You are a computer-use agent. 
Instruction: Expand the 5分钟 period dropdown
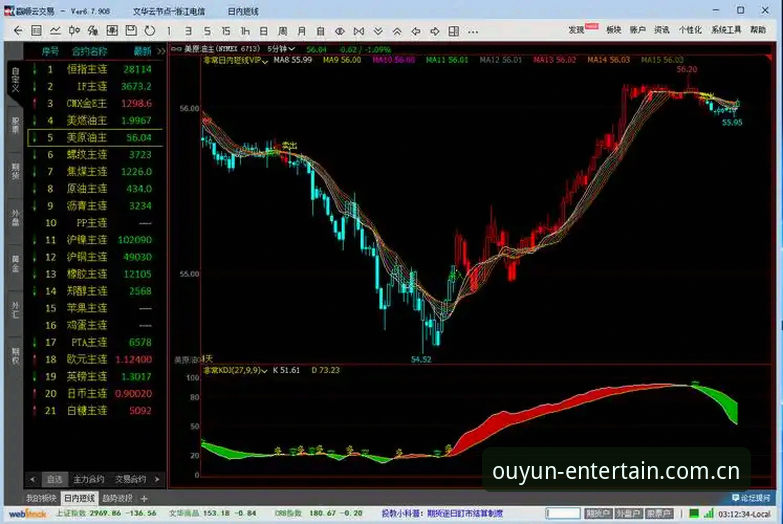point(281,49)
